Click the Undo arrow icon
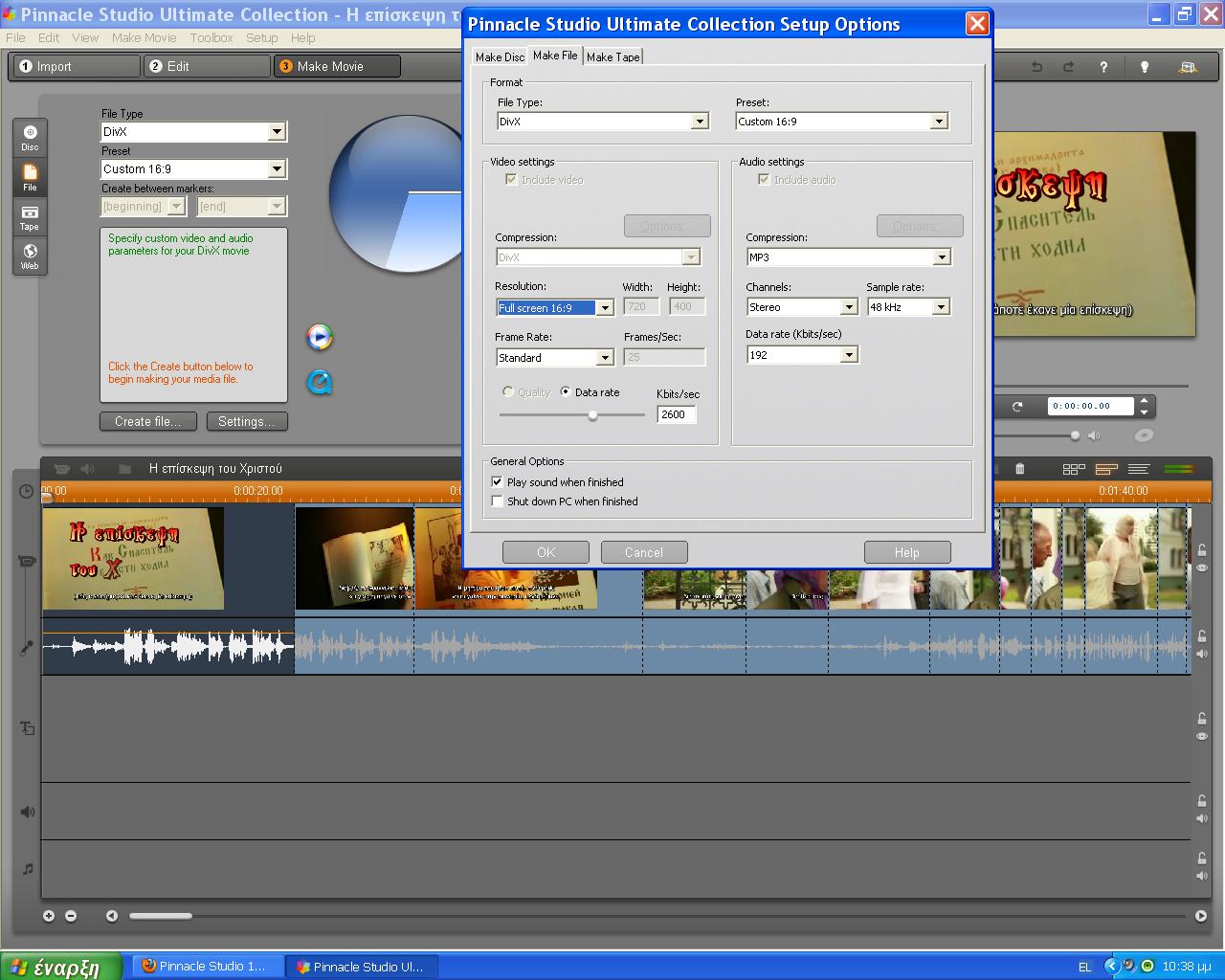The height and width of the screenshot is (980, 1225). pos(1036,67)
